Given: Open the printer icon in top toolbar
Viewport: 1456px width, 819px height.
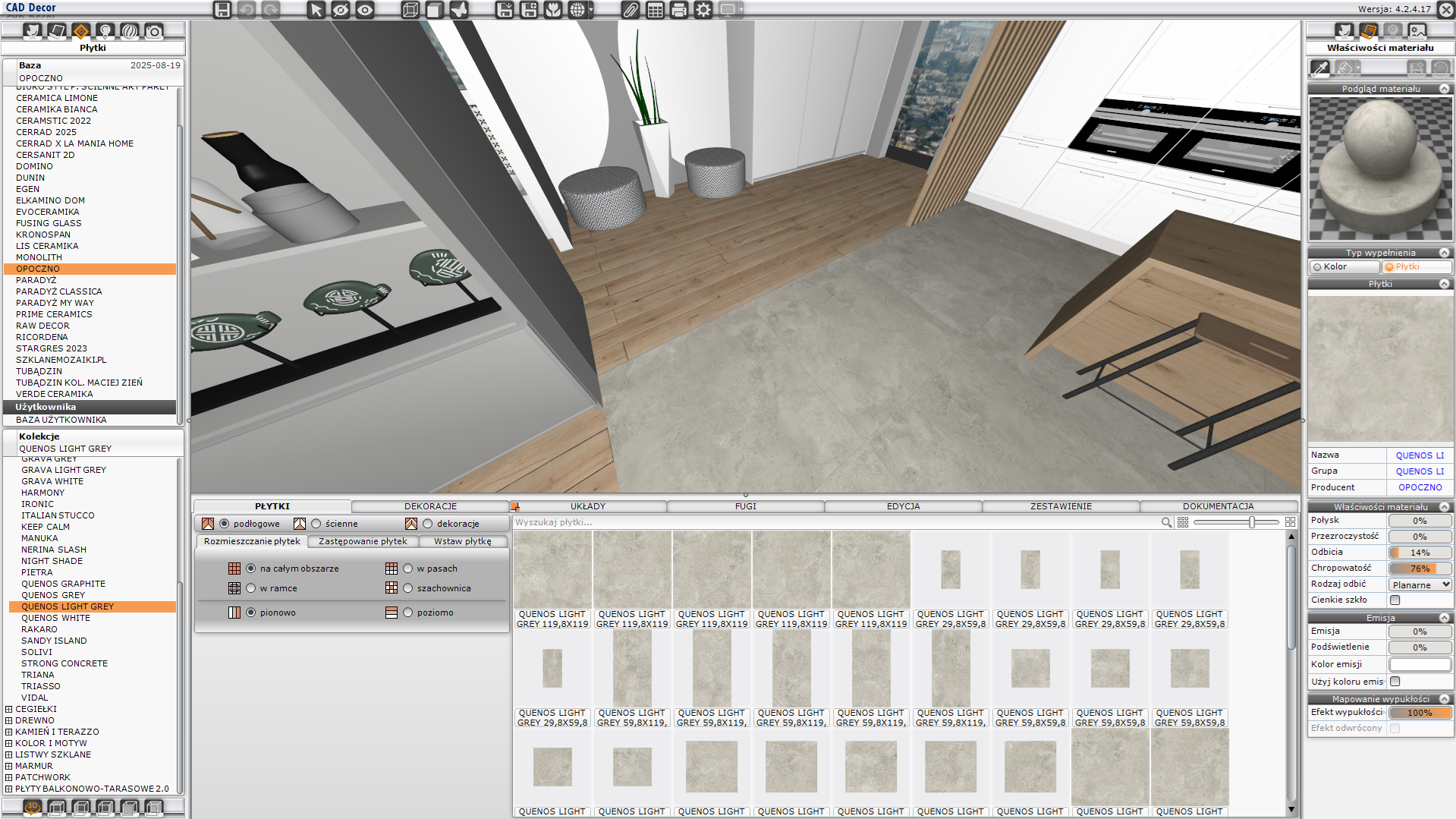Looking at the screenshot, I should pos(679,10).
